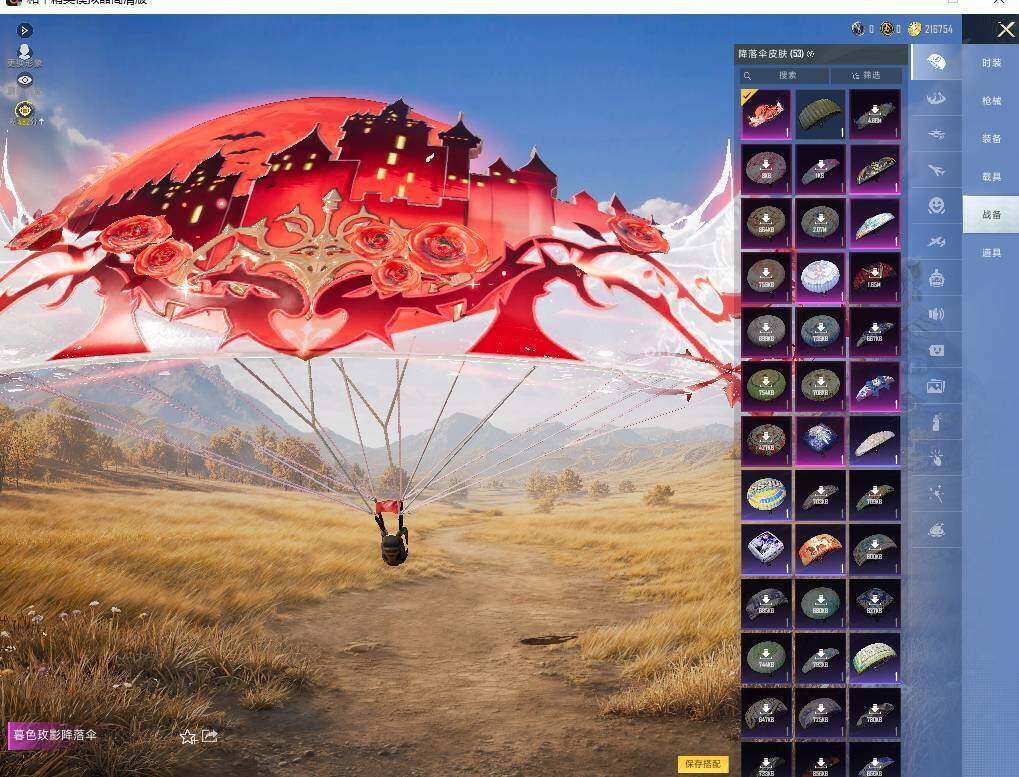
Task: Toggle the eye visibility icon at left
Action: click(x=25, y=80)
